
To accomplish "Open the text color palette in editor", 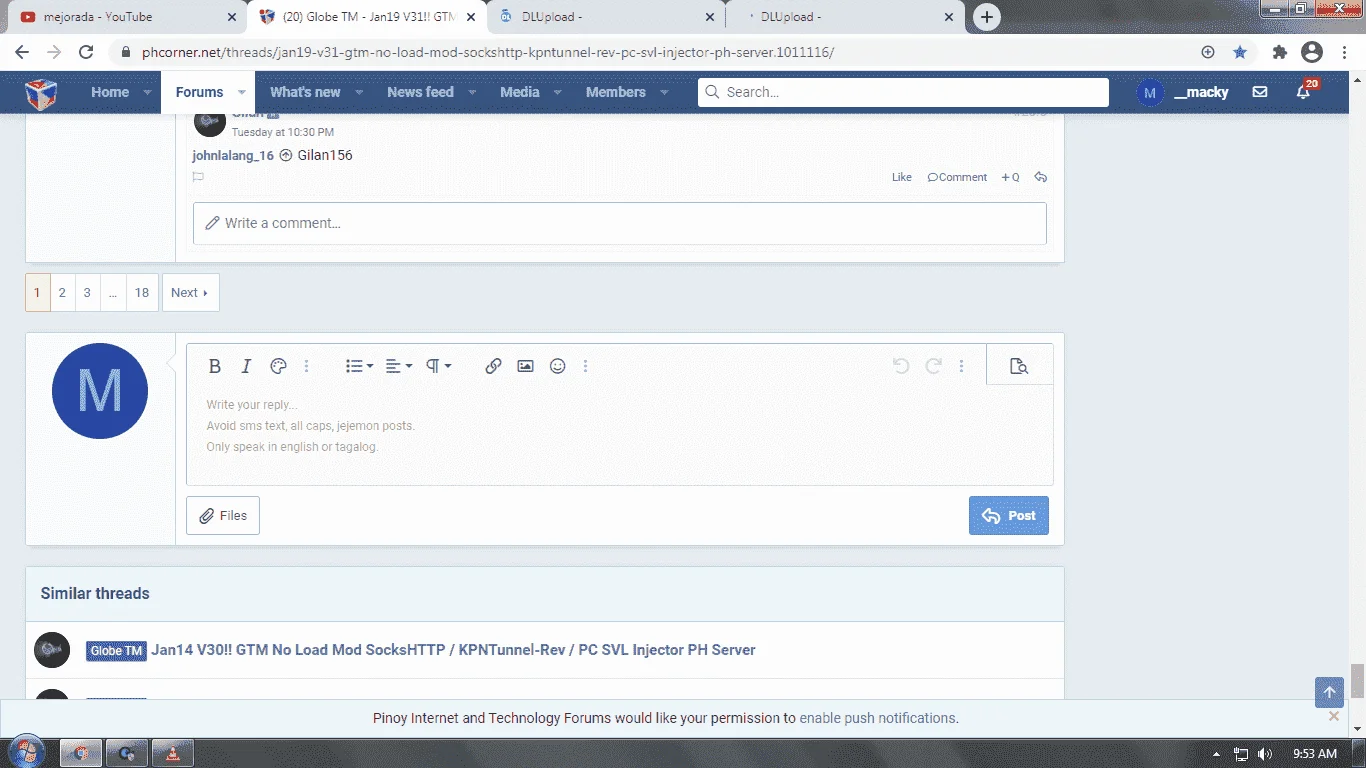I will pos(279,366).
